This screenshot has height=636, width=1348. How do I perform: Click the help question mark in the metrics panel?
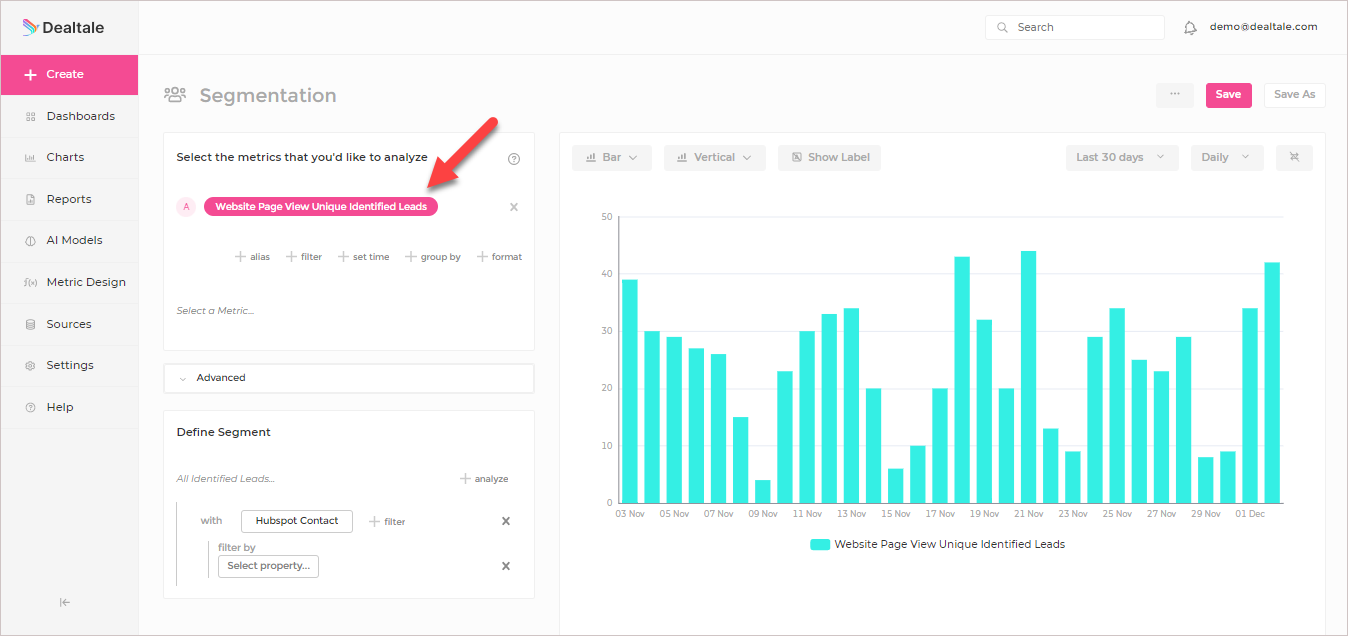(x=514, y=158)
